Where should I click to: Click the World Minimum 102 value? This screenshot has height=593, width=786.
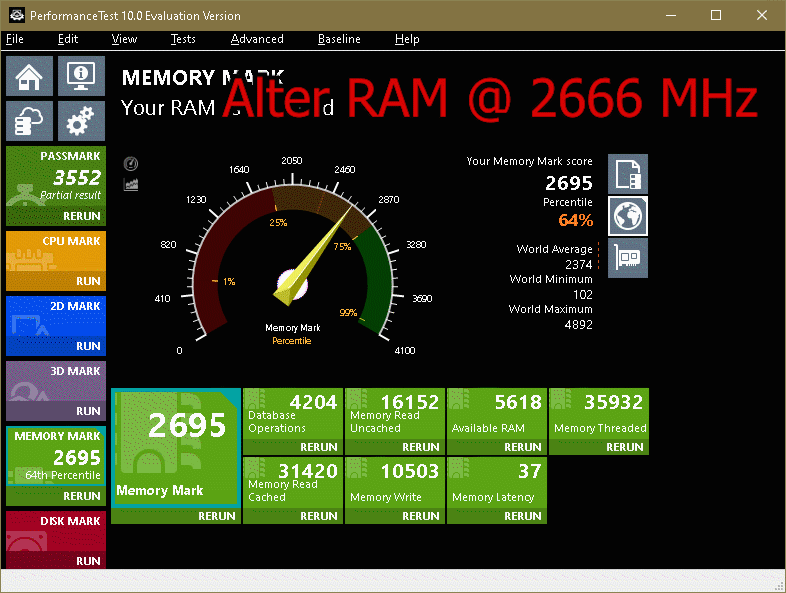point(582,294)
